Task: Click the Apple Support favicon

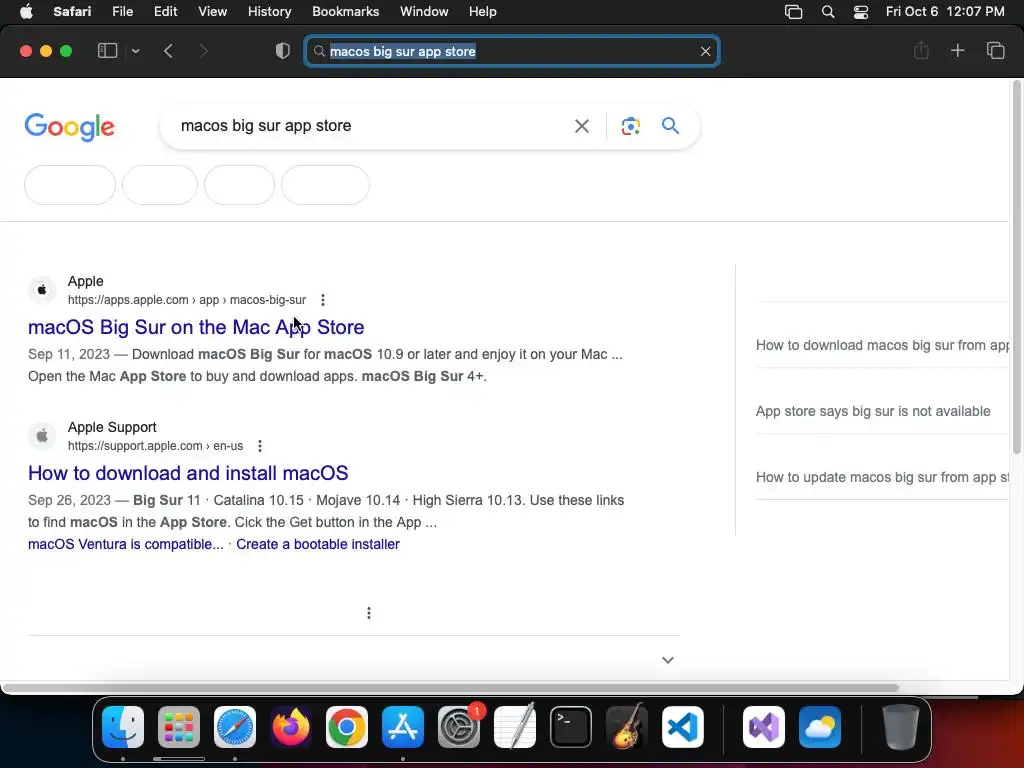Action: point(42,436)
